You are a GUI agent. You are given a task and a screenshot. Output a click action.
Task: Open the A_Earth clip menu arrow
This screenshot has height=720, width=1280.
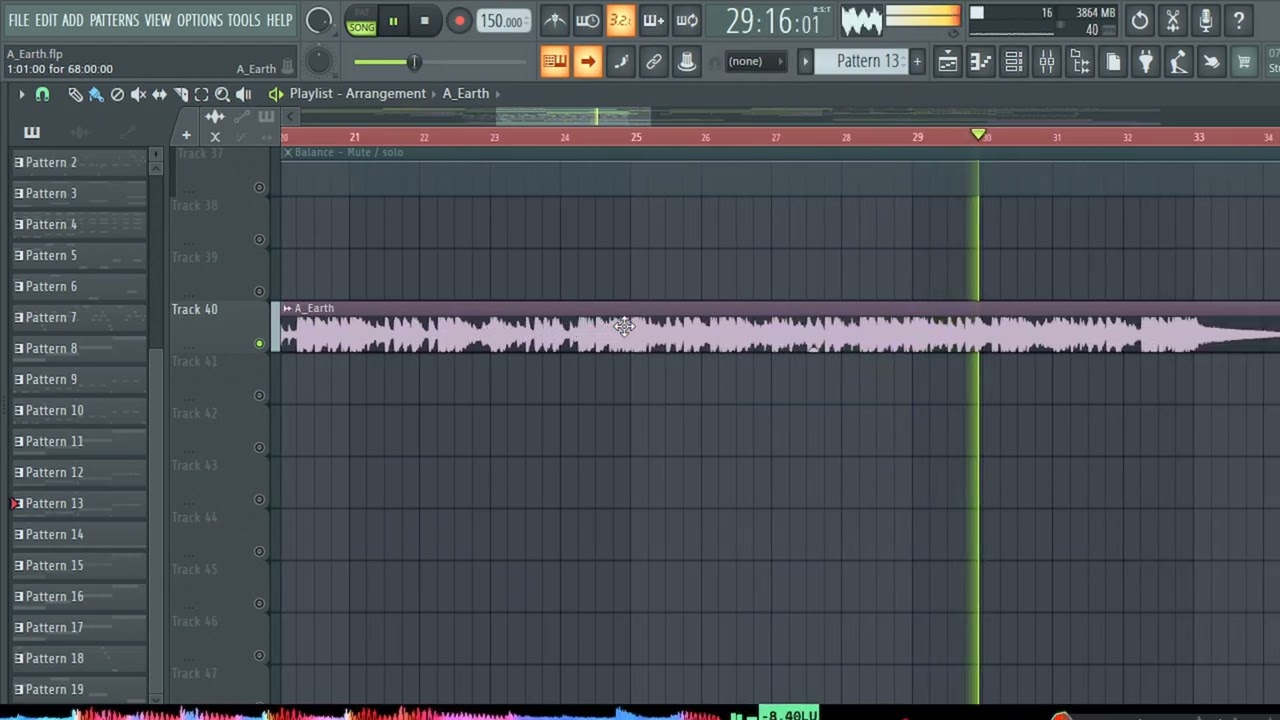tap(287, 308)
